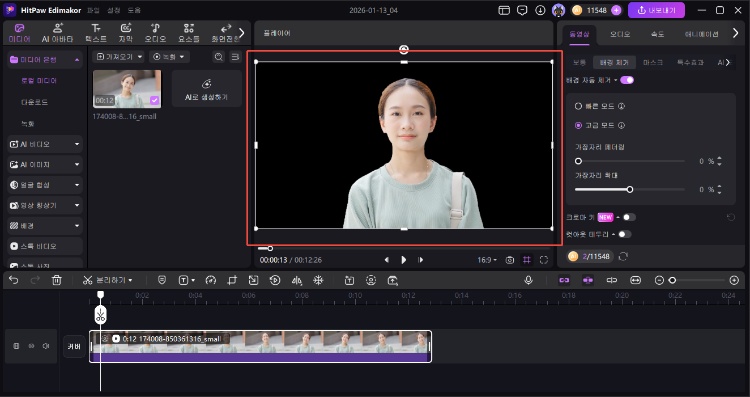Click the microphone voiceover icon

tap(528, 280)
